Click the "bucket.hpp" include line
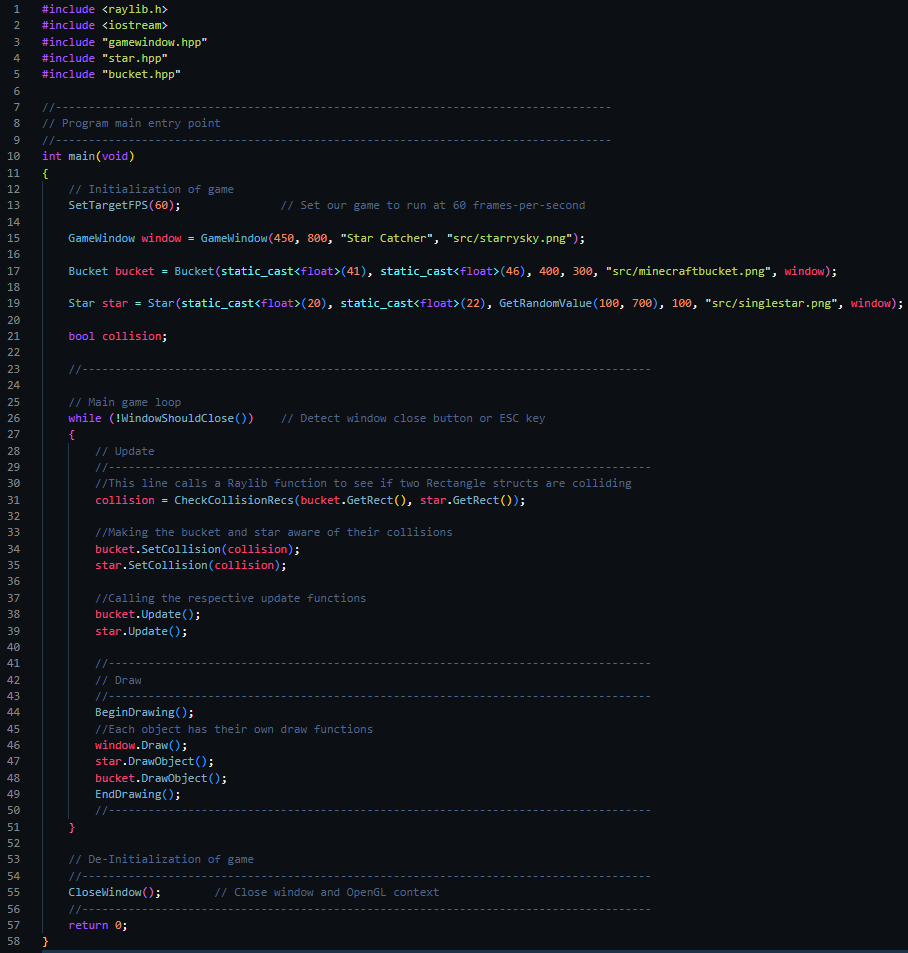This screenshot has width=908, height=953. tap(143, 74)
